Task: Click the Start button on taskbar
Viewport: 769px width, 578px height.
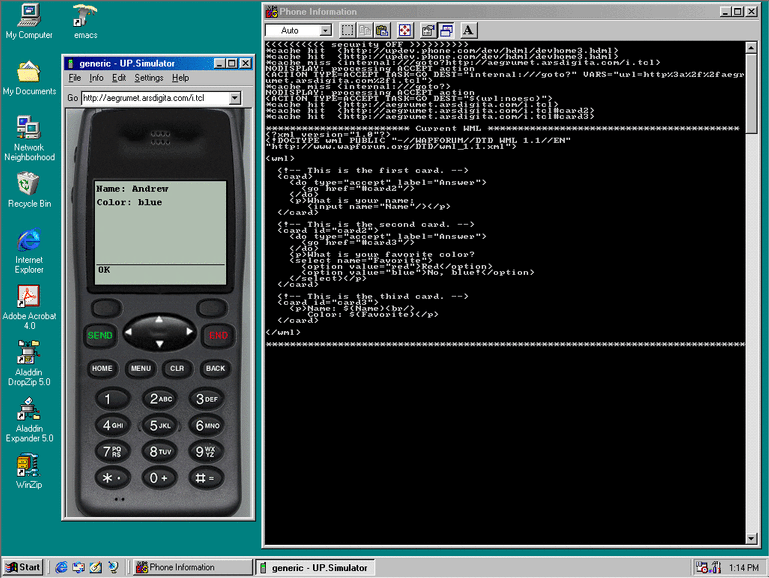Action: [x=23, y=567]
